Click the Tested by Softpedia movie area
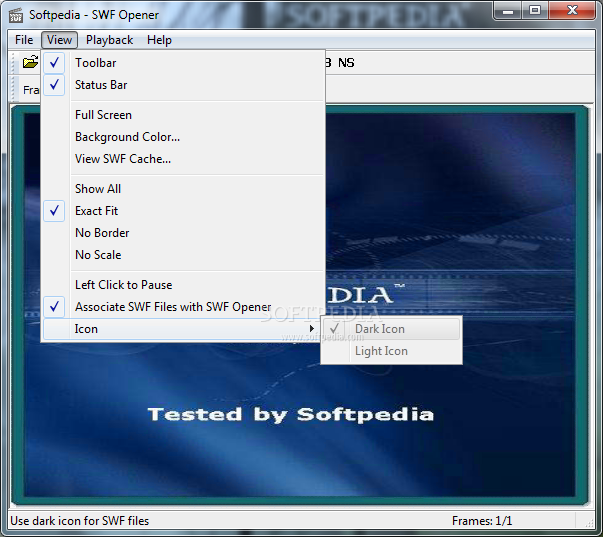The height and width of the screenshot is (537, 603). coord(291,415)
